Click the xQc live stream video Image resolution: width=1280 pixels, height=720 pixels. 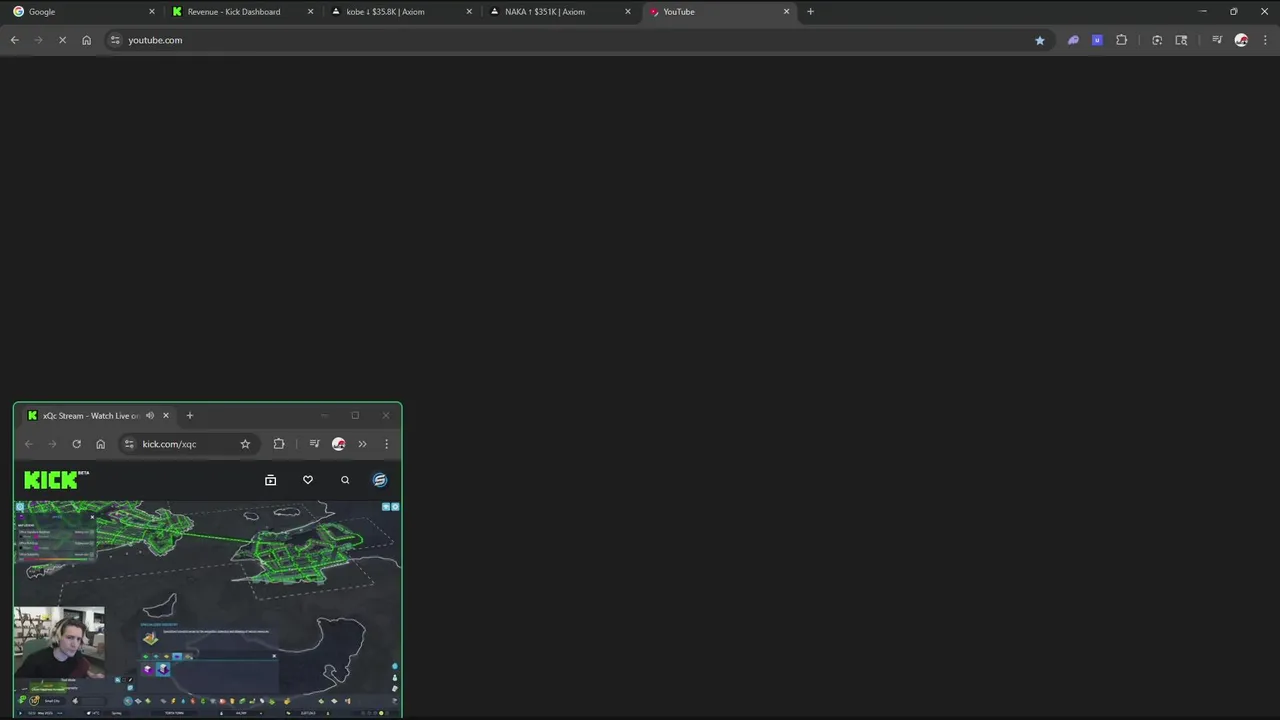click(207, 609)
